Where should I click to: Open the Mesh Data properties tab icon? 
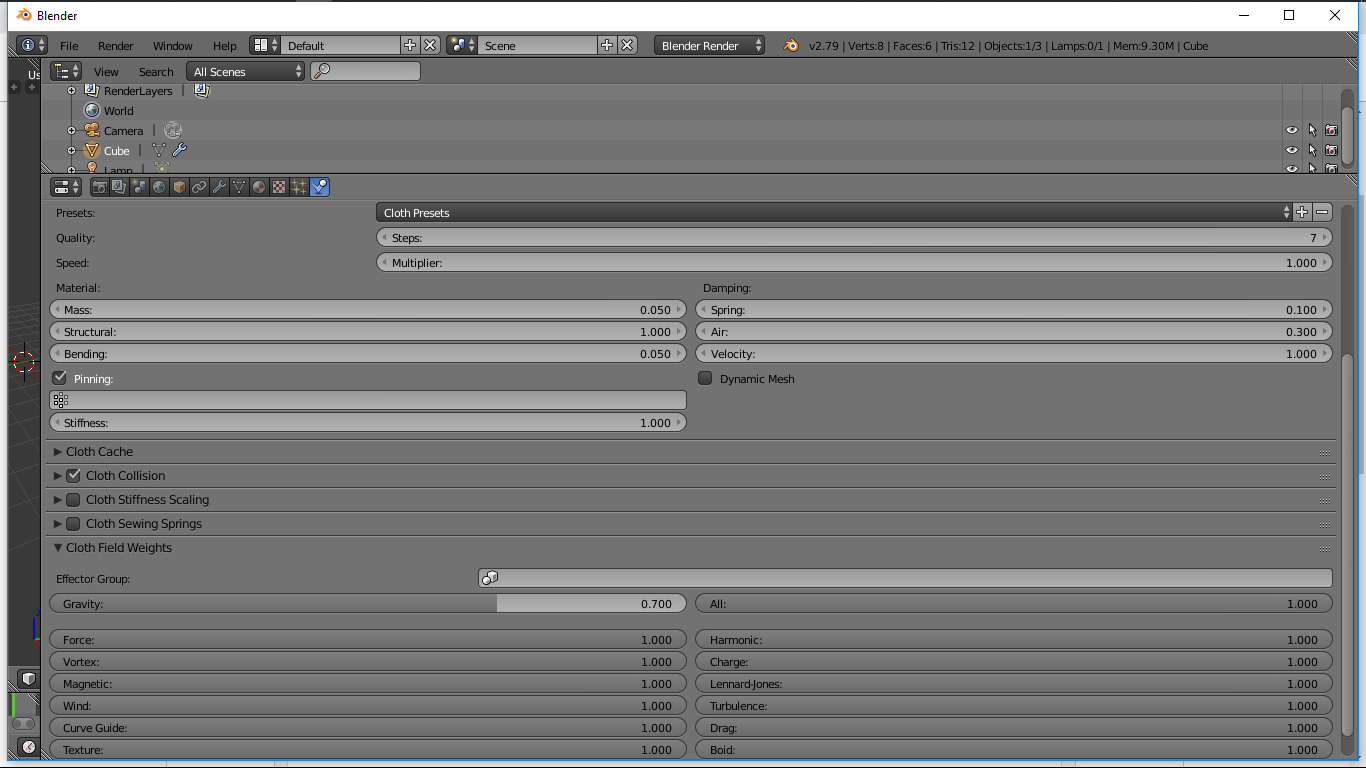coord(239,187)
